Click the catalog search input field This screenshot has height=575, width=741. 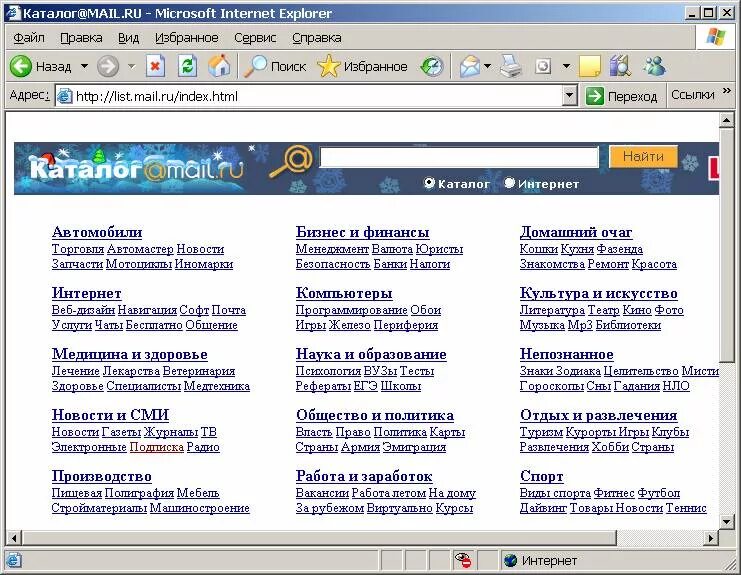[459, 157]
